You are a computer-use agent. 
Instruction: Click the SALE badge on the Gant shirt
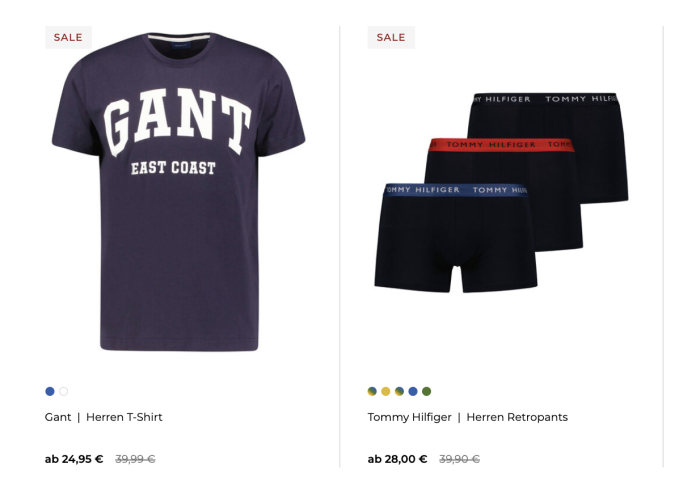tap(68, 37)
